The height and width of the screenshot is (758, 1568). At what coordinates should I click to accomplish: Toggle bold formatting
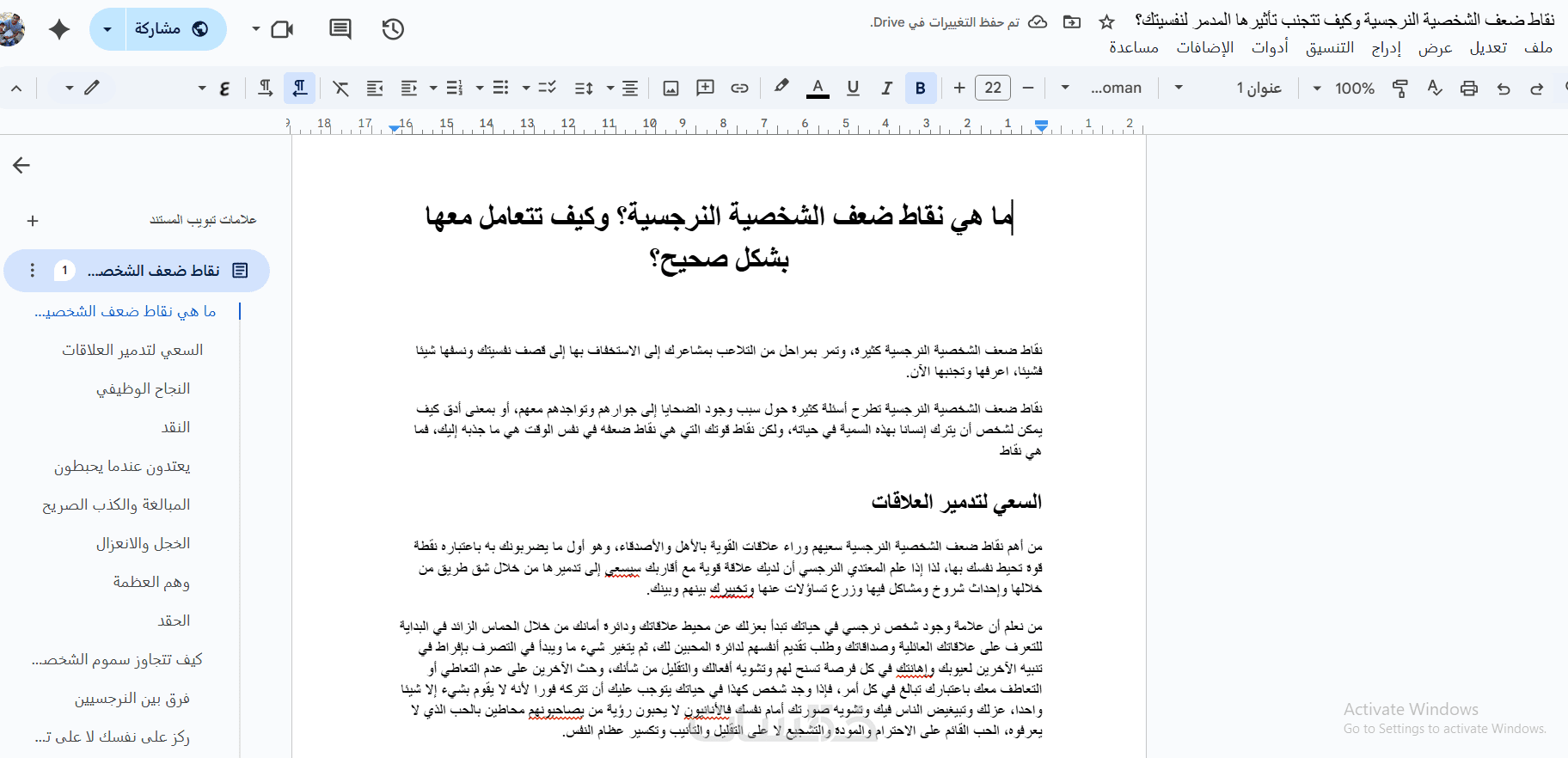pyautogui.click(x=921, y=88)
